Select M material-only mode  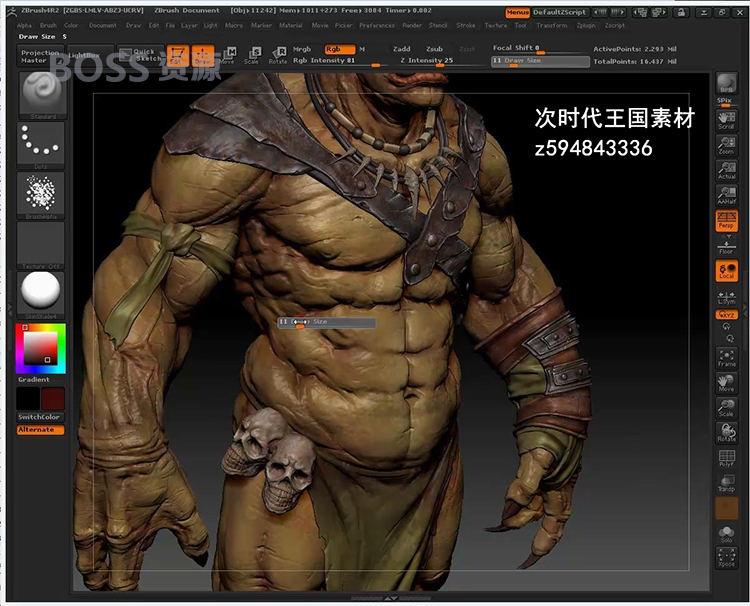tap(362, 49)
